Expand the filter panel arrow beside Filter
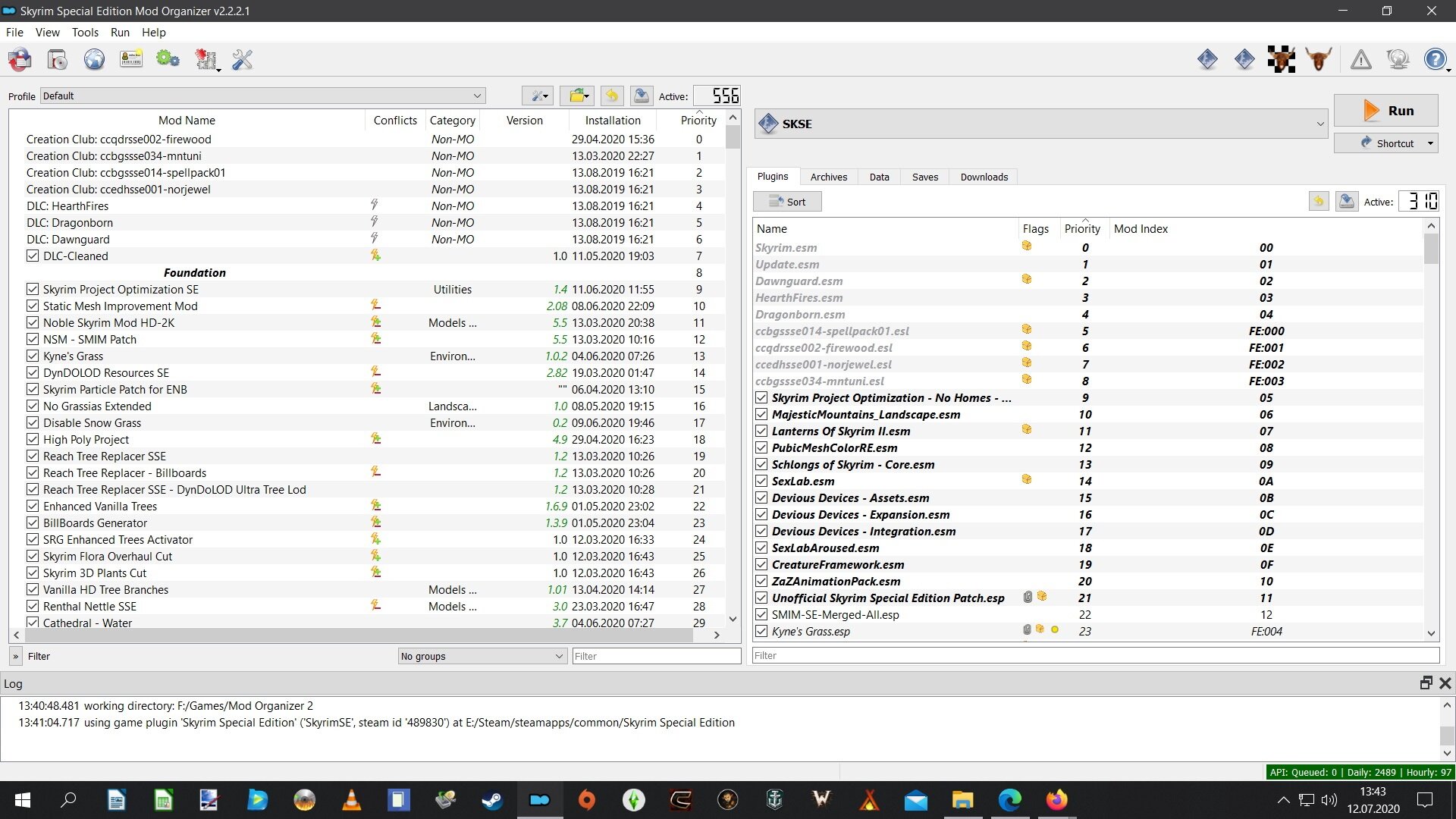 [x=15, y=656]
